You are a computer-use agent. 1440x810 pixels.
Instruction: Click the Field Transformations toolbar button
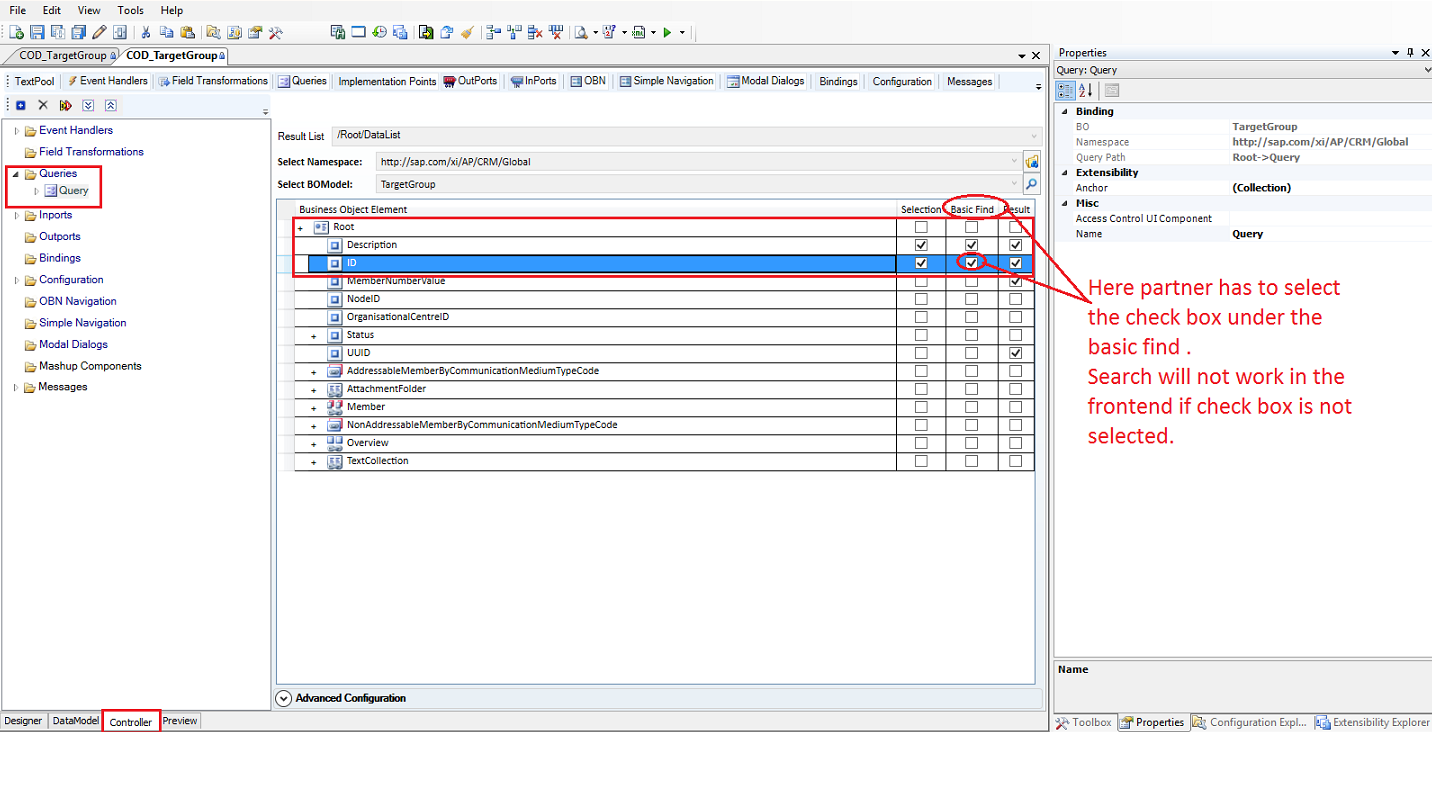tap(213, 81)
